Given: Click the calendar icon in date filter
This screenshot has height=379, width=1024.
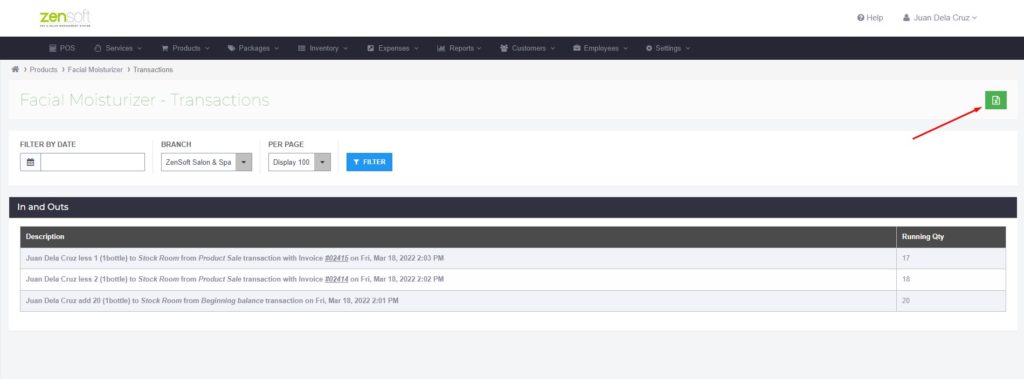Looking at the screenshot, I should click(30, 162).
